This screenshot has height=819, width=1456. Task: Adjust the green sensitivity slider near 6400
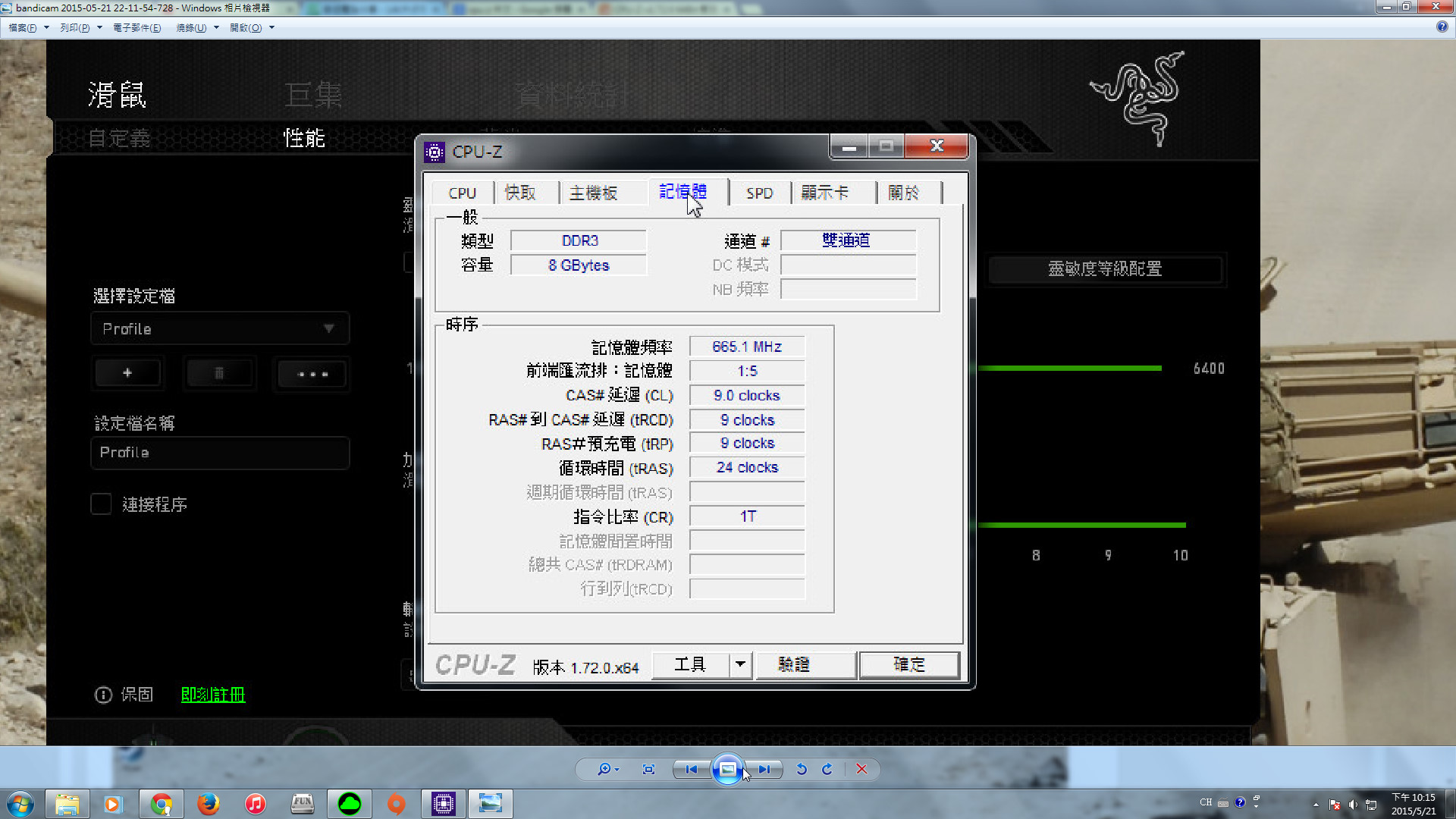1069,369
